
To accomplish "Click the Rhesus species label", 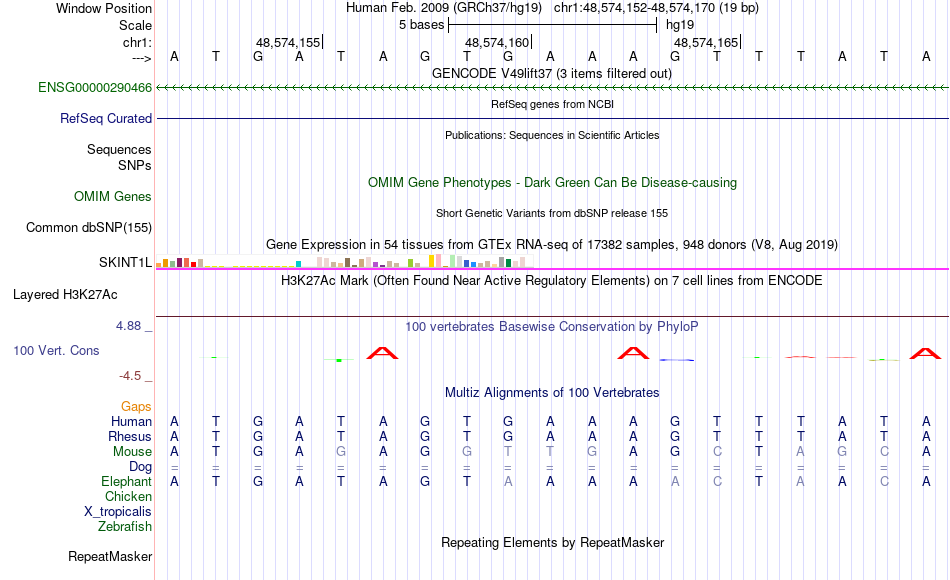I will point(130,436).
